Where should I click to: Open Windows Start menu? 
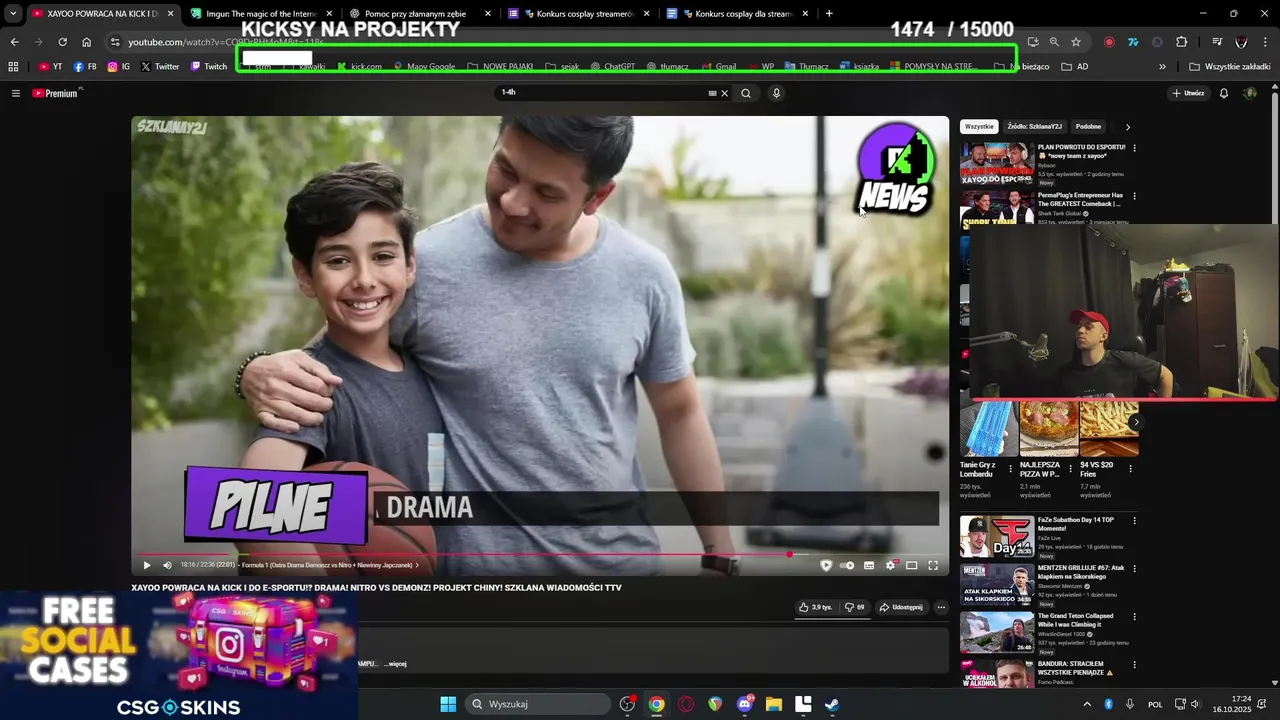[448, 704]
